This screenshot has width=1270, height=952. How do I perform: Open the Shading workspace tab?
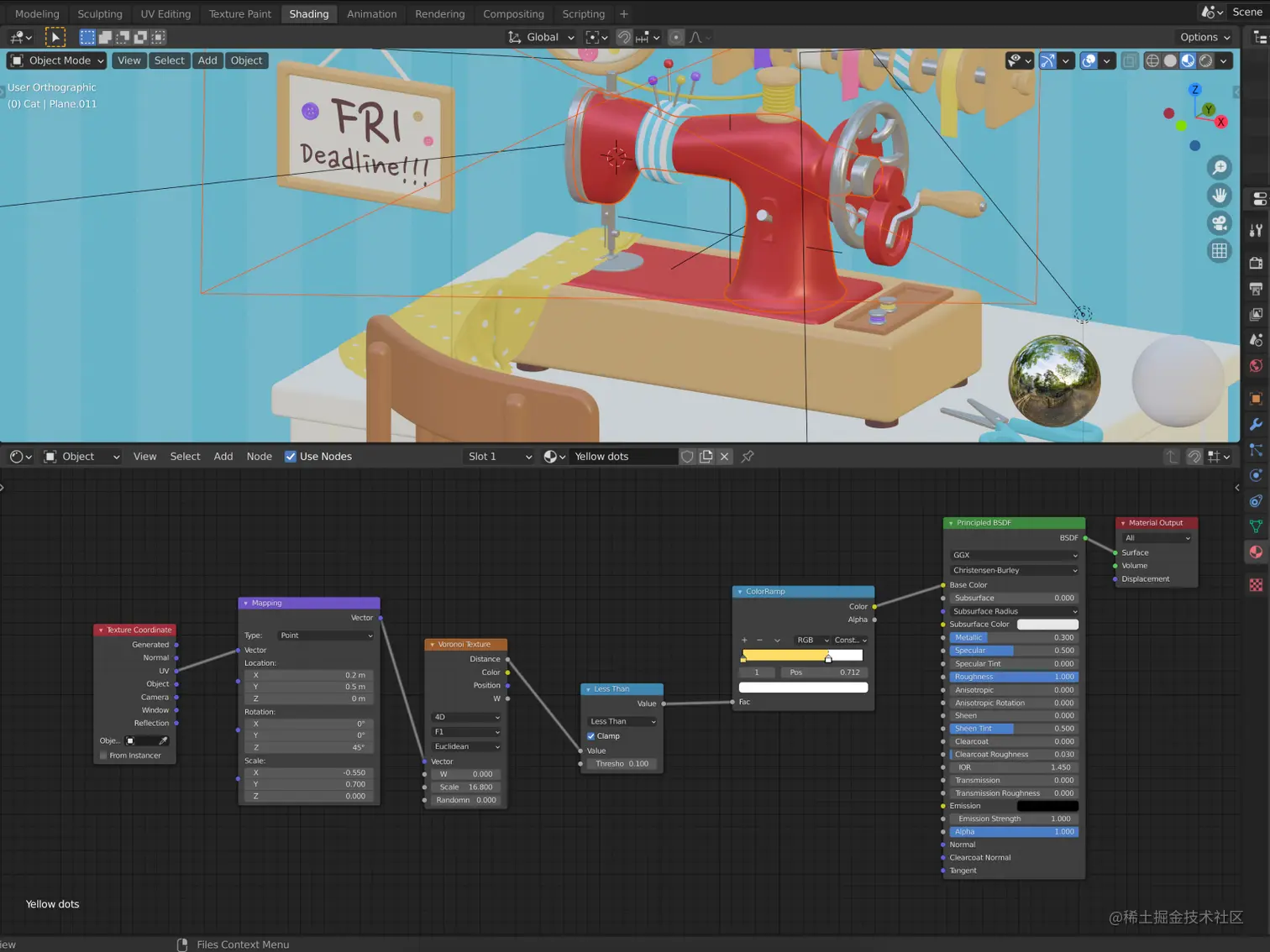click(308, 13)
